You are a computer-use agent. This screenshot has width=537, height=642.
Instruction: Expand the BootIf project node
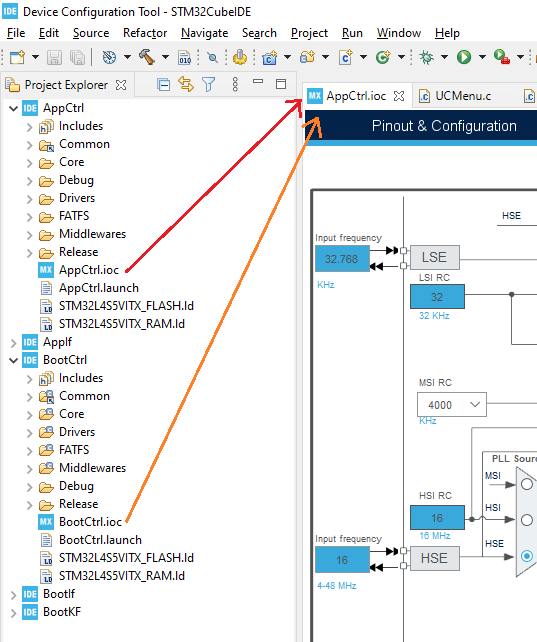[x=14, y=595]
